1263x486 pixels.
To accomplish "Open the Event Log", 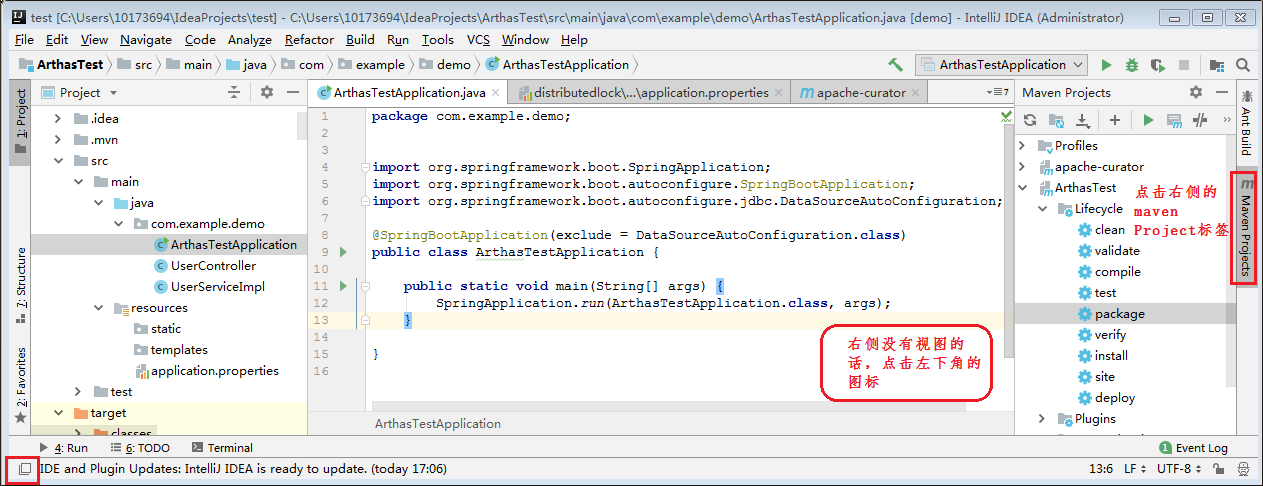I will pos(1193,448).
